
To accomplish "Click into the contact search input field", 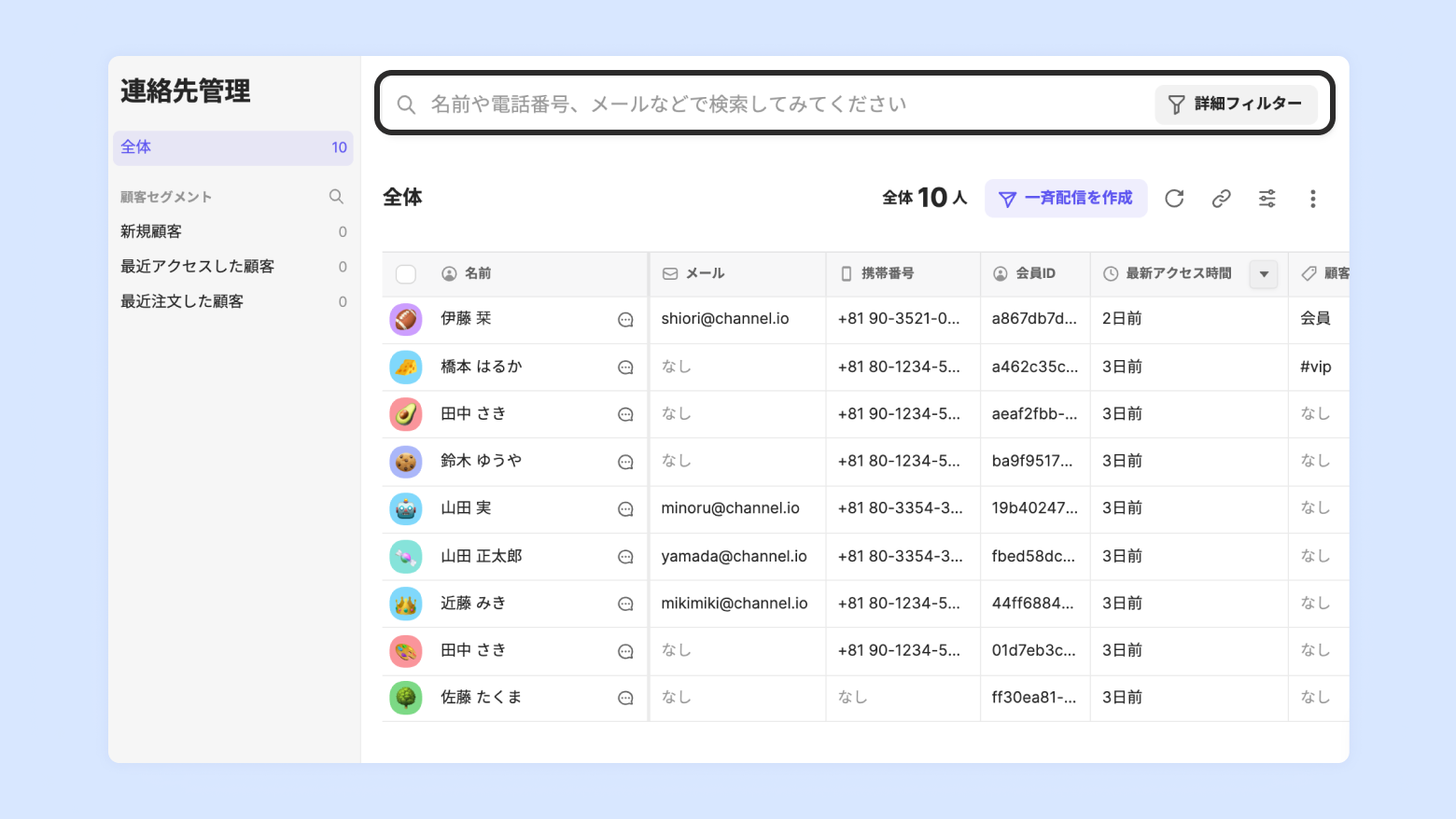I will [775, 104].
